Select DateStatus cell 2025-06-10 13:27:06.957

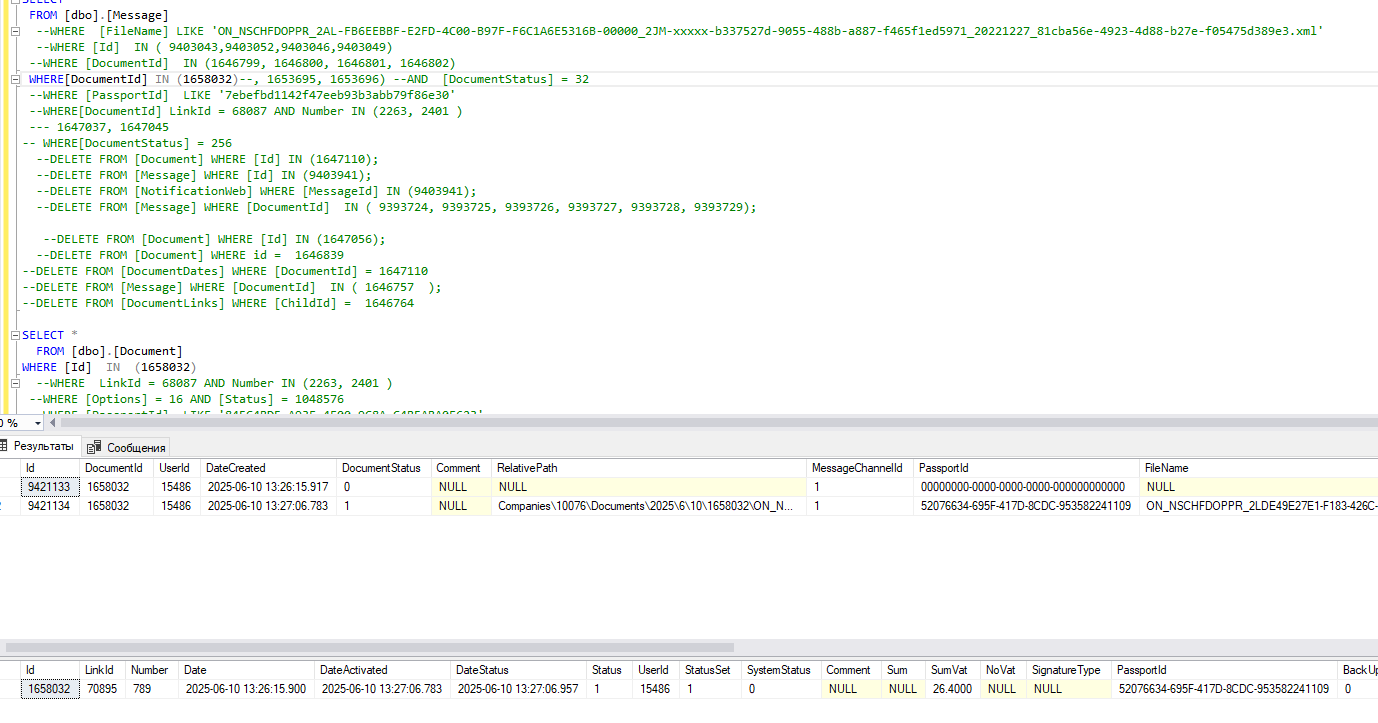[519, 689]
